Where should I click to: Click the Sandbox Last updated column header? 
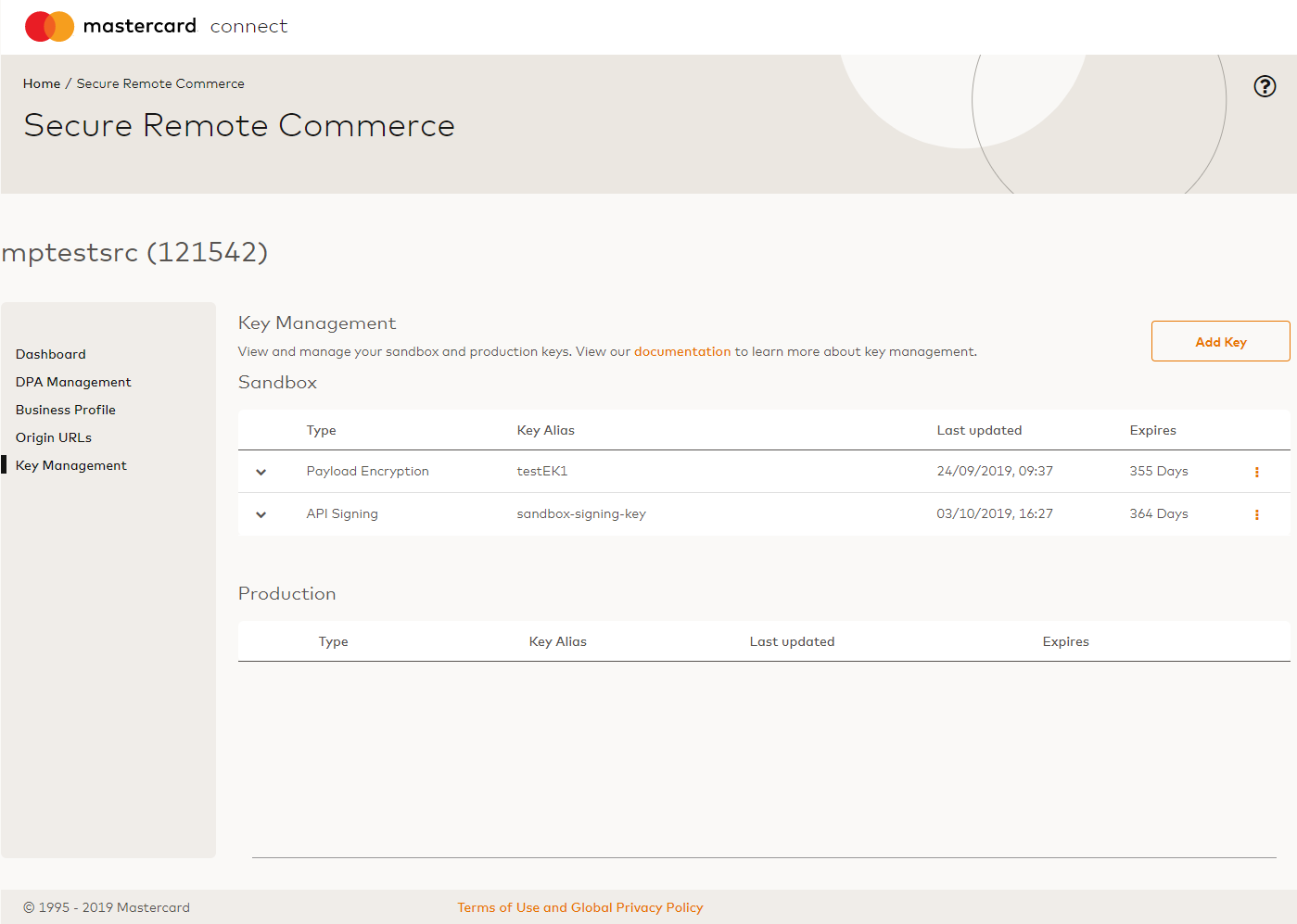click(979, 430)
